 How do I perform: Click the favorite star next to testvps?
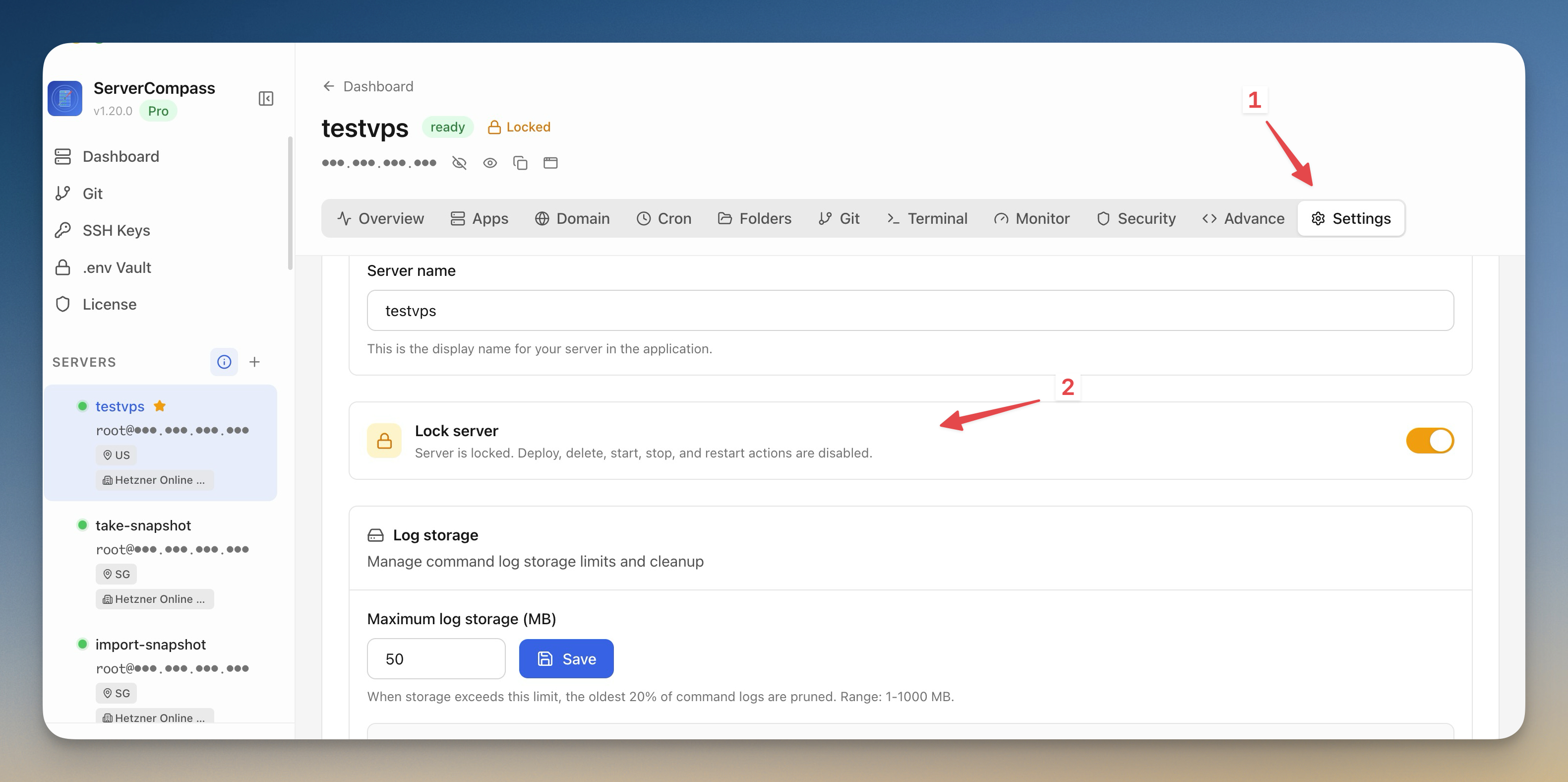[160, 406]
